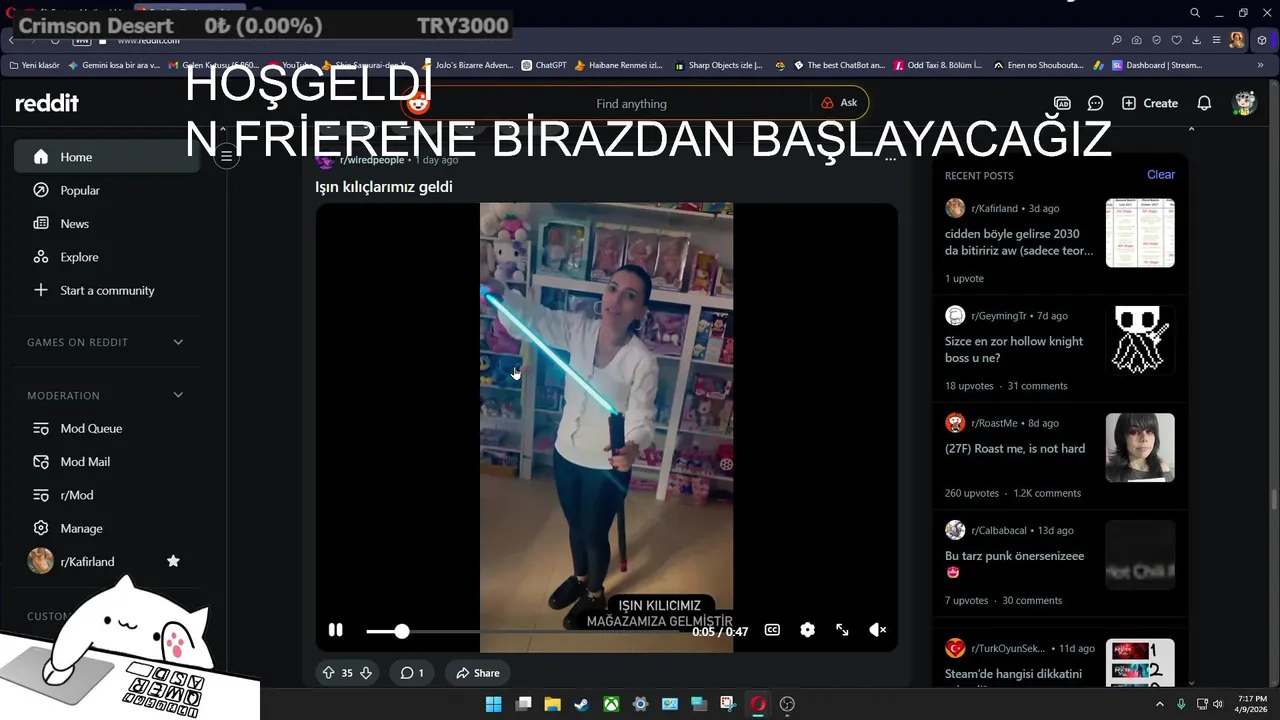Open comments on the post
The image size is (1280, 720).
click(412, 673)
